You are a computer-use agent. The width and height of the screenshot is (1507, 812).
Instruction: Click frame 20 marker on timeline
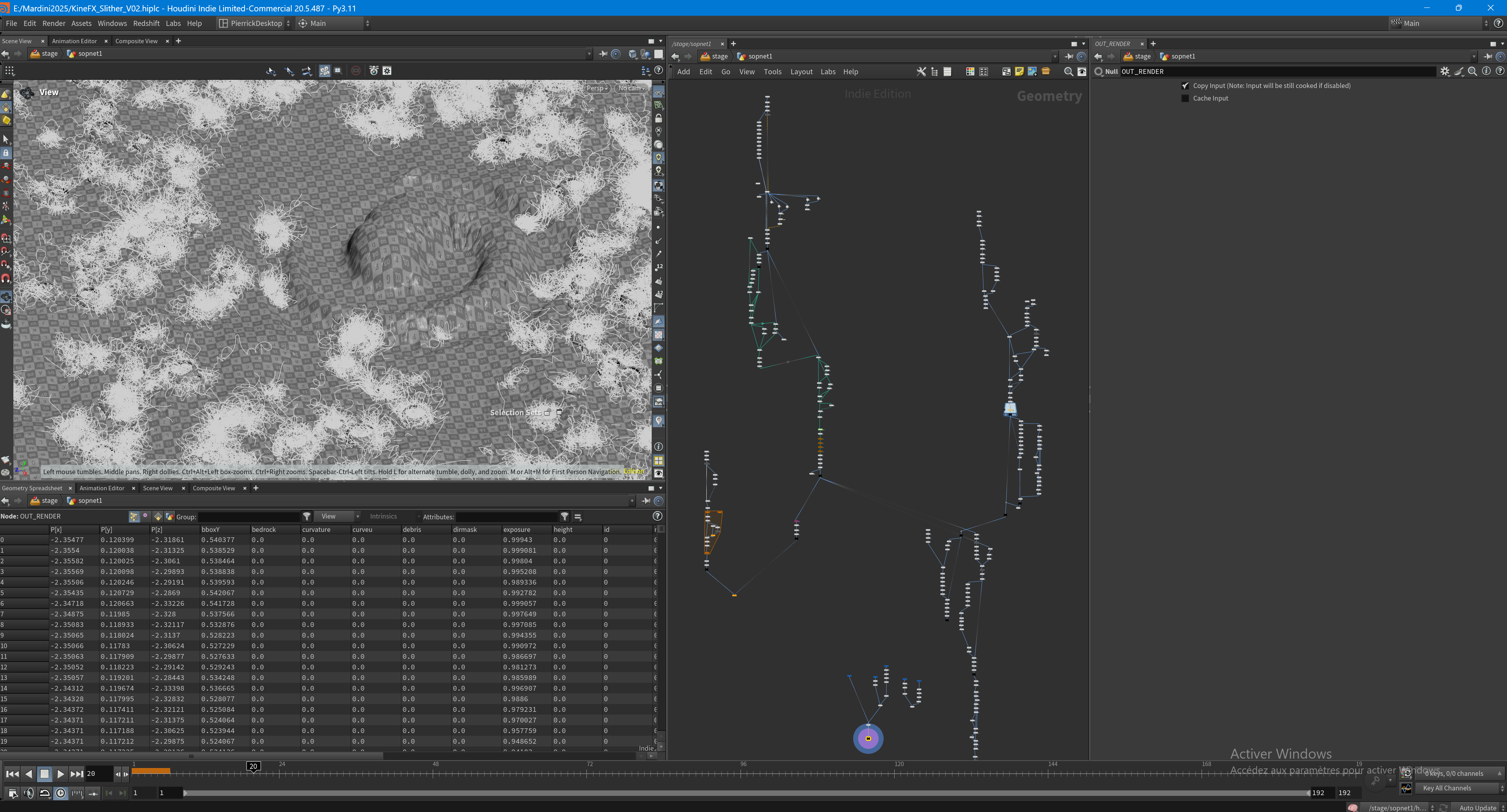[253, 766]
